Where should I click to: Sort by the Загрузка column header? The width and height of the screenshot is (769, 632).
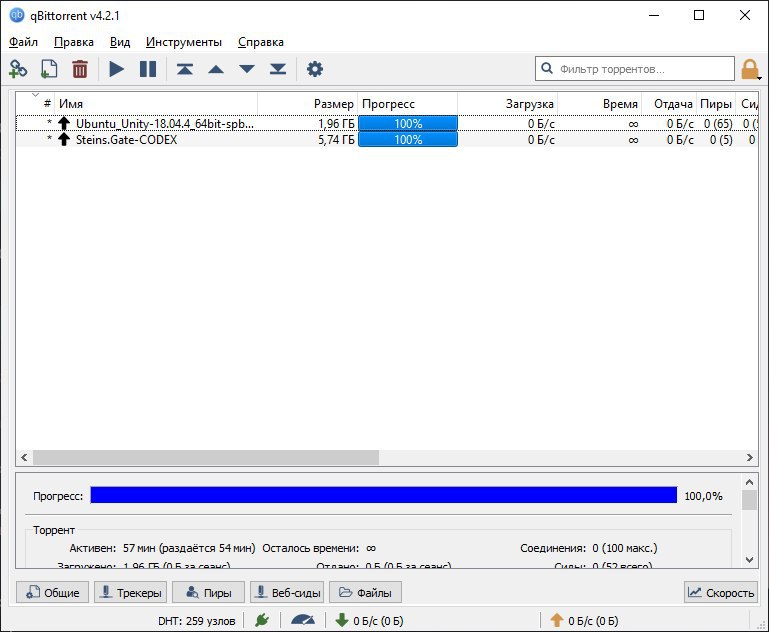pyautogui.click(x=508, y=103)
